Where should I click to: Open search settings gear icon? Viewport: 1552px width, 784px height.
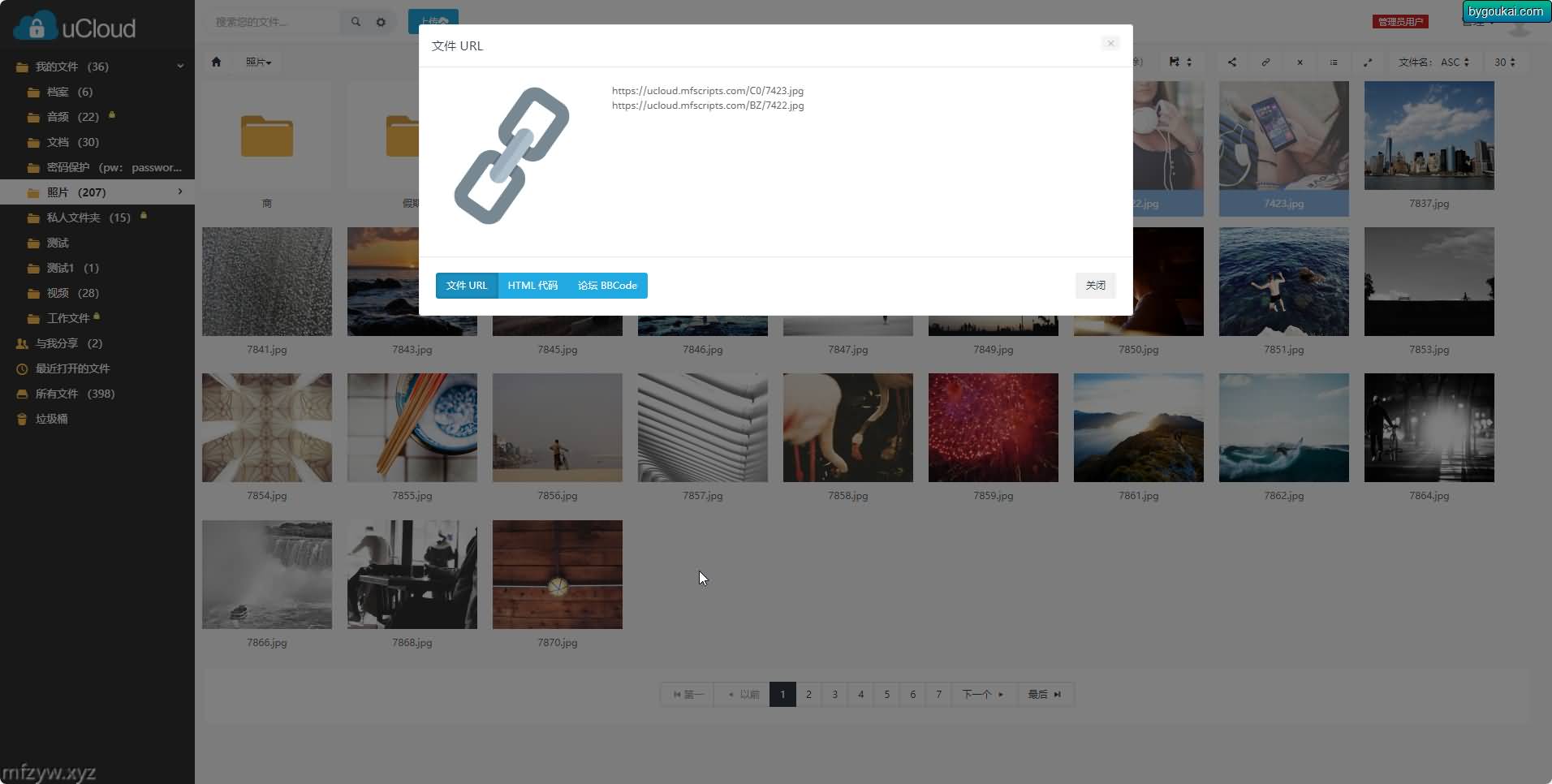[x=381, y=22]
